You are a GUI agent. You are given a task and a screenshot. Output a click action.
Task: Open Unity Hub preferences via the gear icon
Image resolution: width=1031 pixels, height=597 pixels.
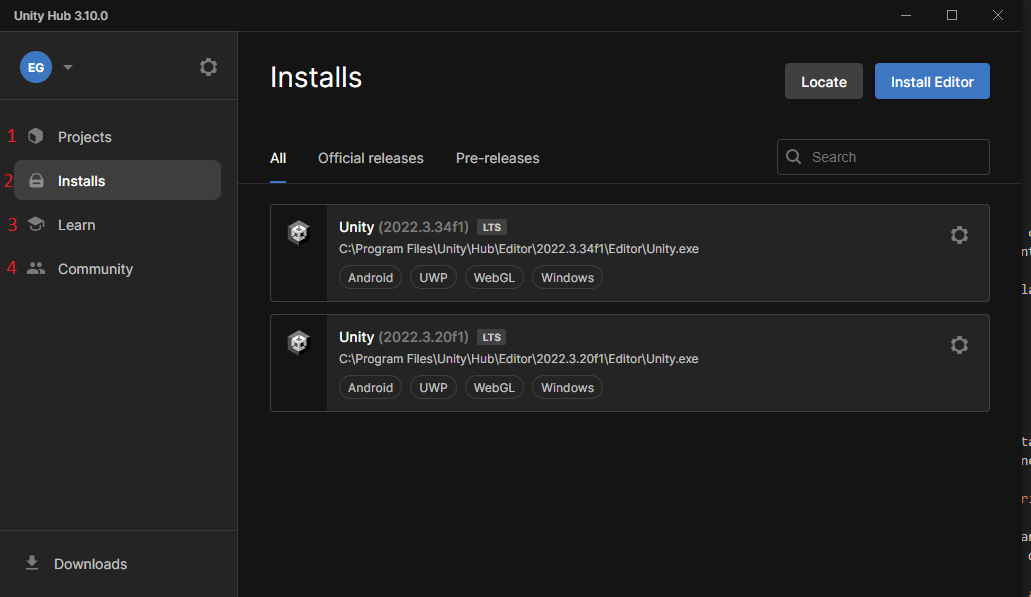click(x=208, y=66)
